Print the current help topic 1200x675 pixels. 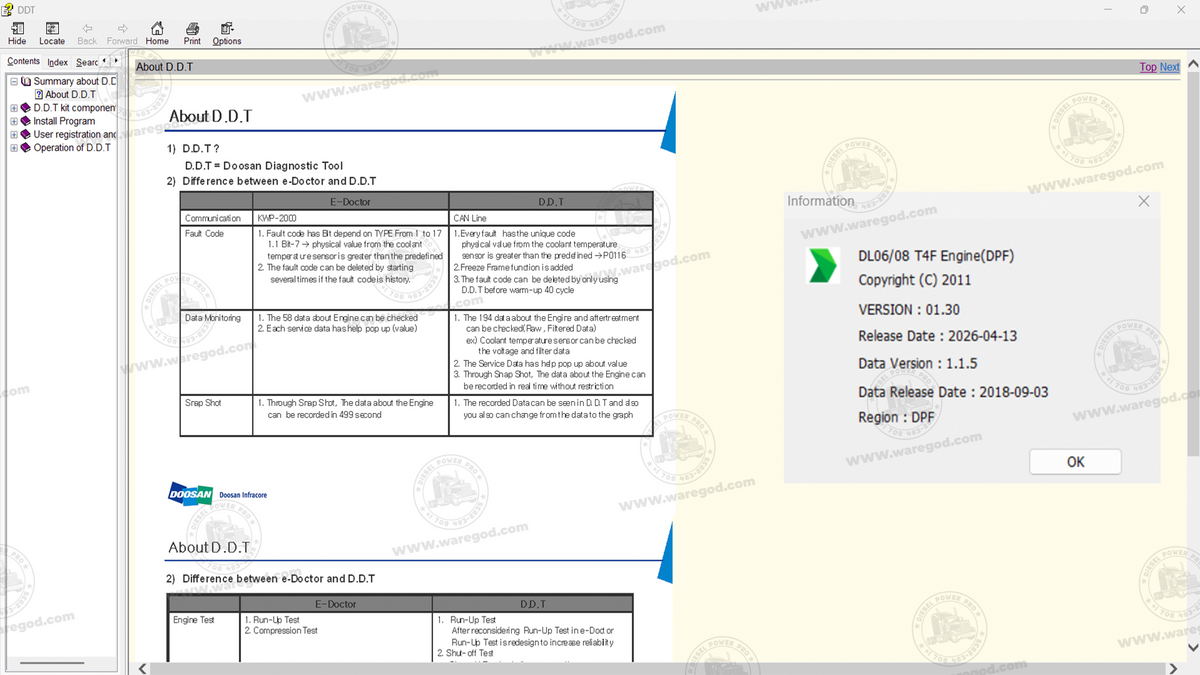coord(192,34)
